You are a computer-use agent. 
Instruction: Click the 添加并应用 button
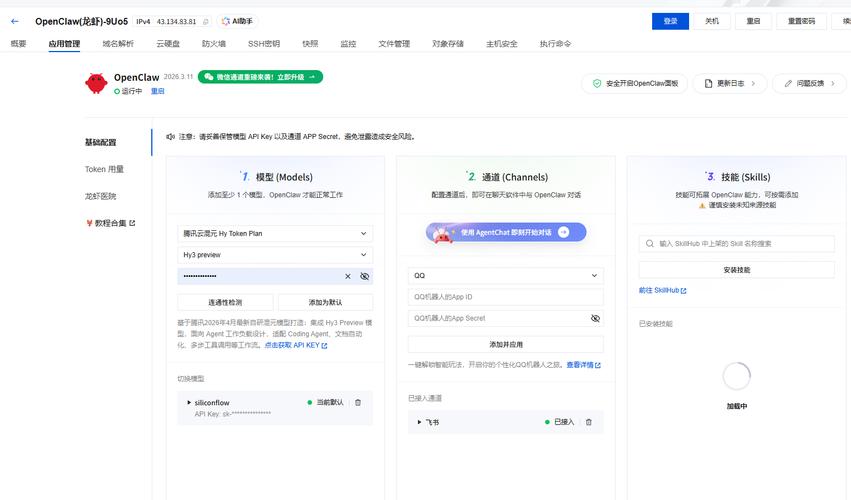click(x=506, y=344)
